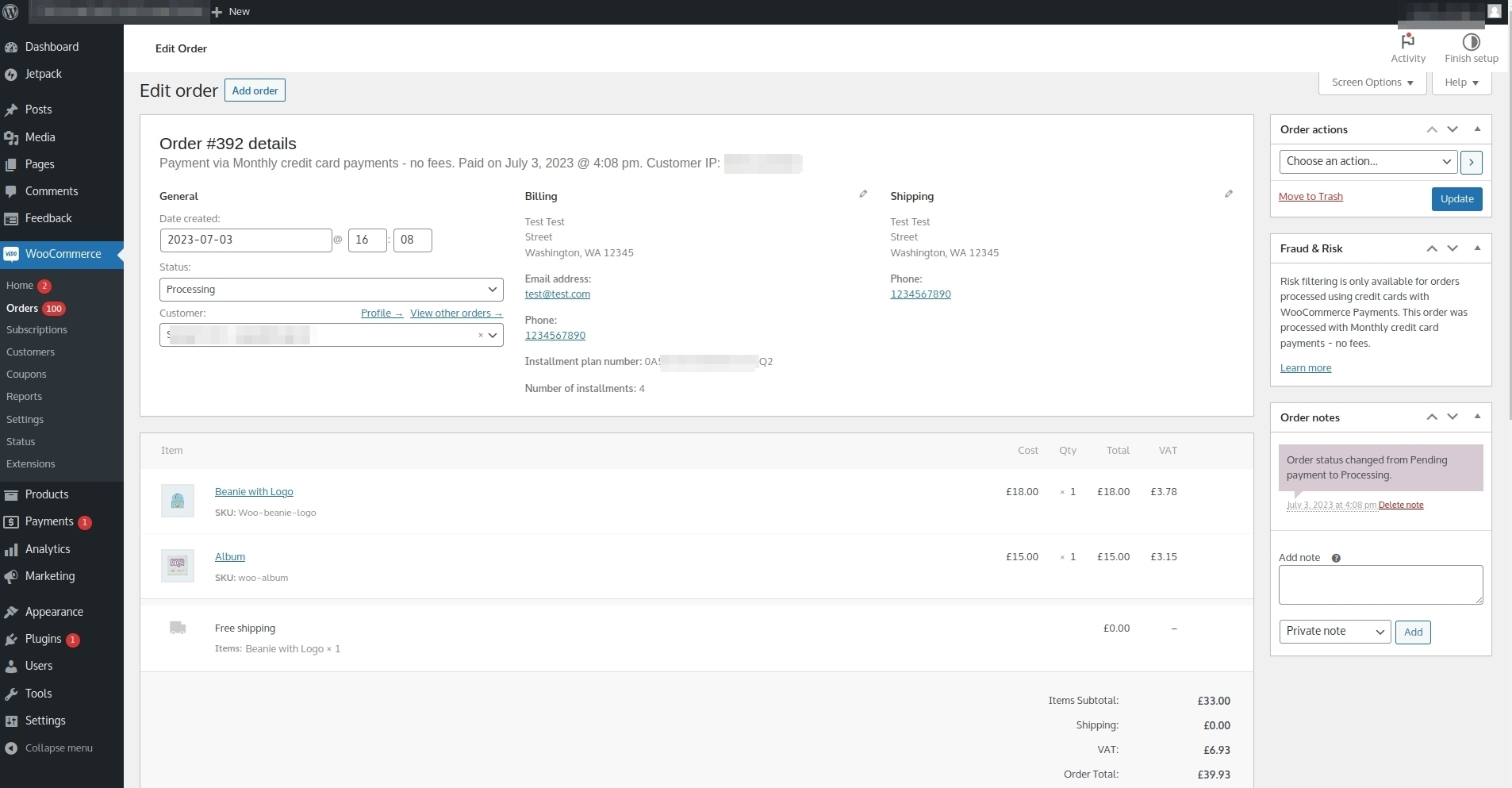The height and width of the screenshot is (788, 1512).
Task: Click the Settings sliders icon at sidebar bottom
Action: (11, 721)
